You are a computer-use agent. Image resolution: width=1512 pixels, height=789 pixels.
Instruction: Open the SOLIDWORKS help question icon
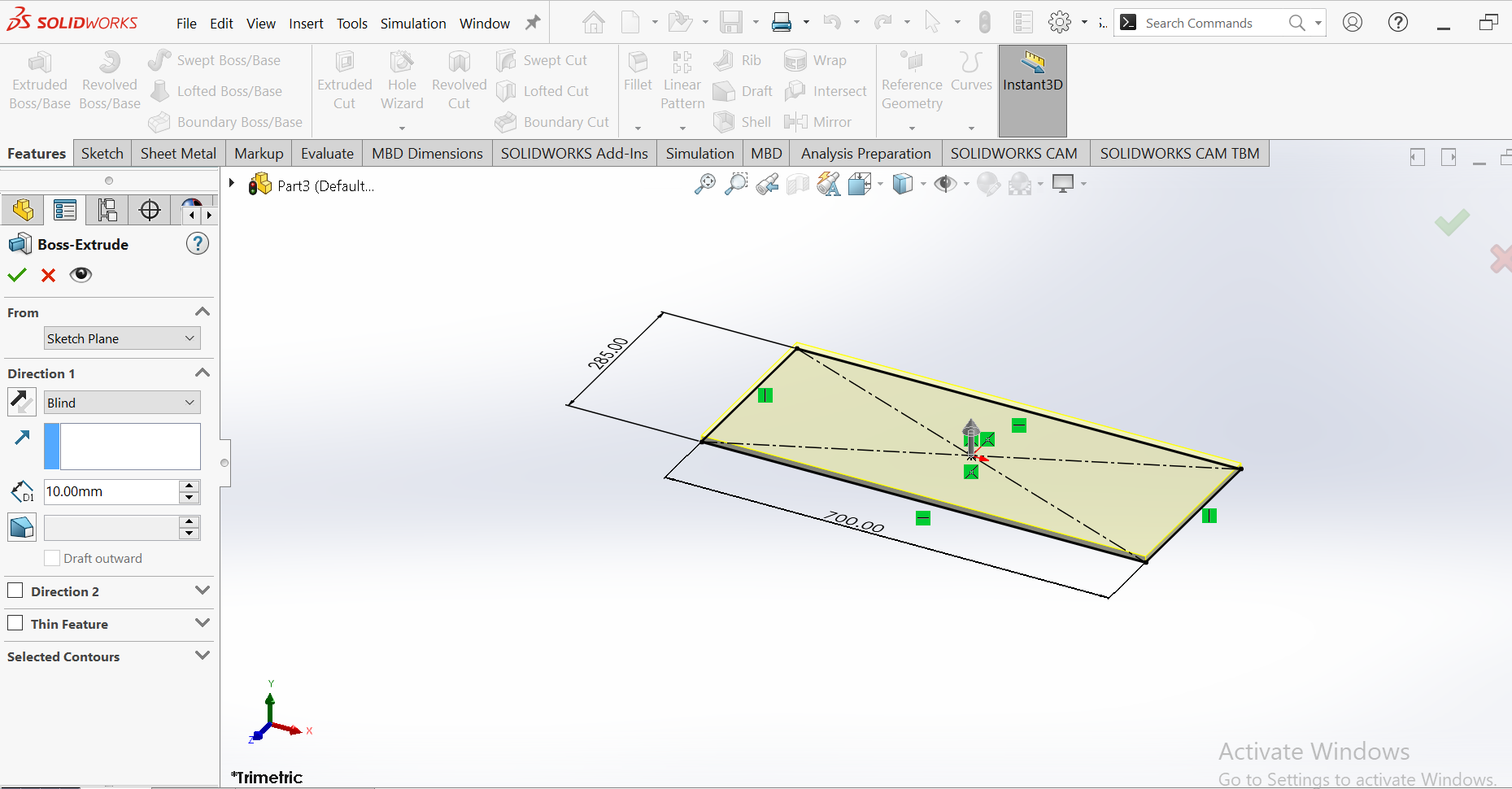click(1398, 22)
